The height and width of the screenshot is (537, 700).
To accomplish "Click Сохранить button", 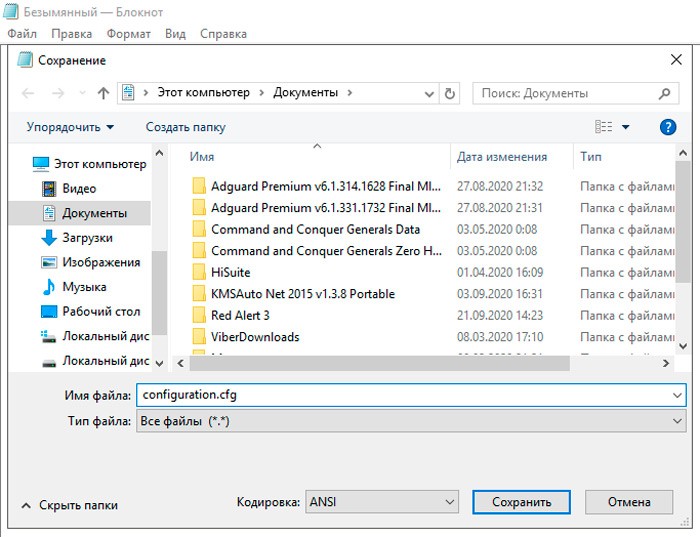I will (521, 503).
